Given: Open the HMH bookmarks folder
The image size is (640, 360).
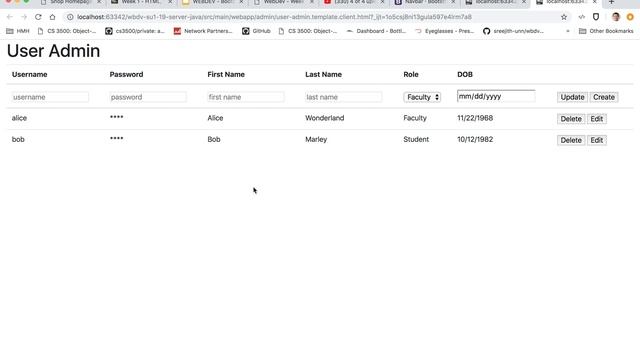Looking at the screenshot, I should 18,31.
